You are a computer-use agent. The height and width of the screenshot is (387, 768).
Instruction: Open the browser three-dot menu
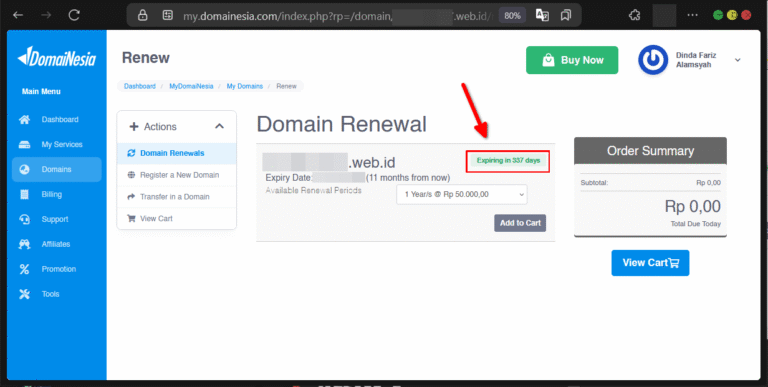tap(693, 15)
